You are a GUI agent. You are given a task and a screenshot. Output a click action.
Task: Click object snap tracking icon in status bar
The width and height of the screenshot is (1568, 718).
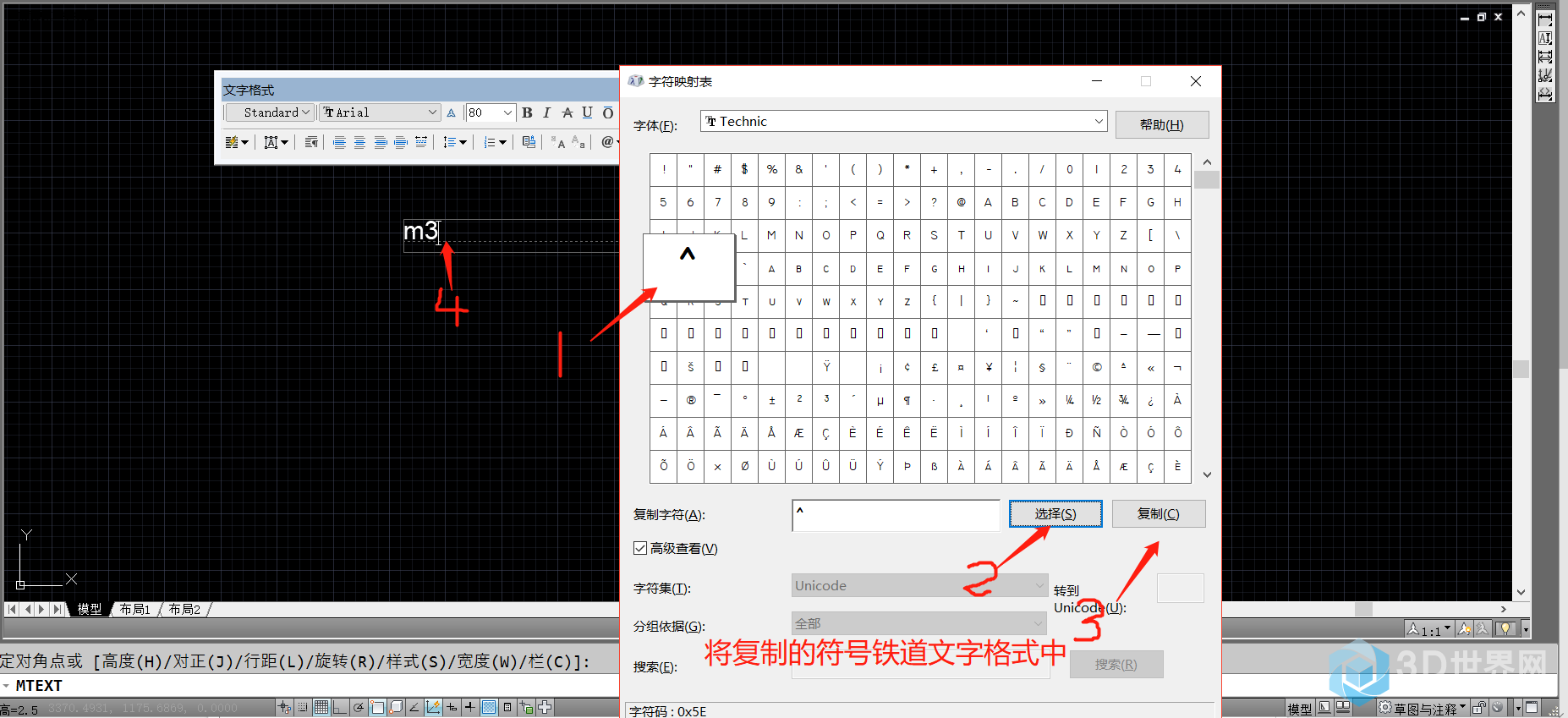[x=414, y=708]
